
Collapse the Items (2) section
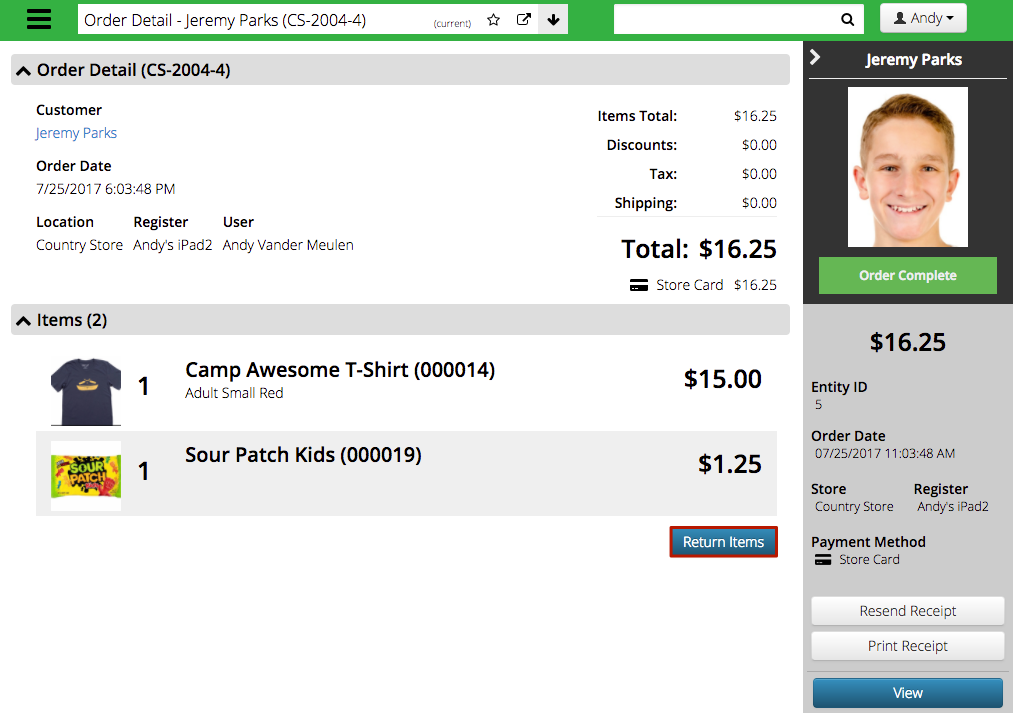23,320
